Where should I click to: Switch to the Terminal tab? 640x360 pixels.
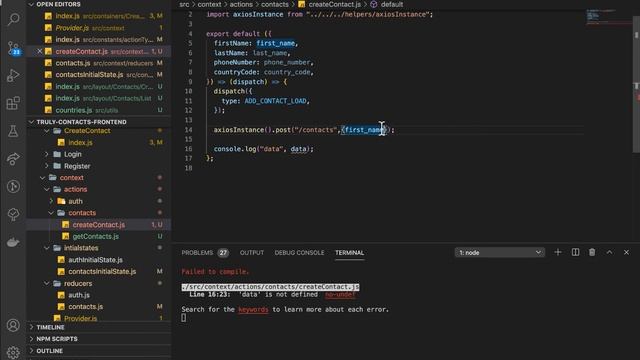(x=349, y=253)
